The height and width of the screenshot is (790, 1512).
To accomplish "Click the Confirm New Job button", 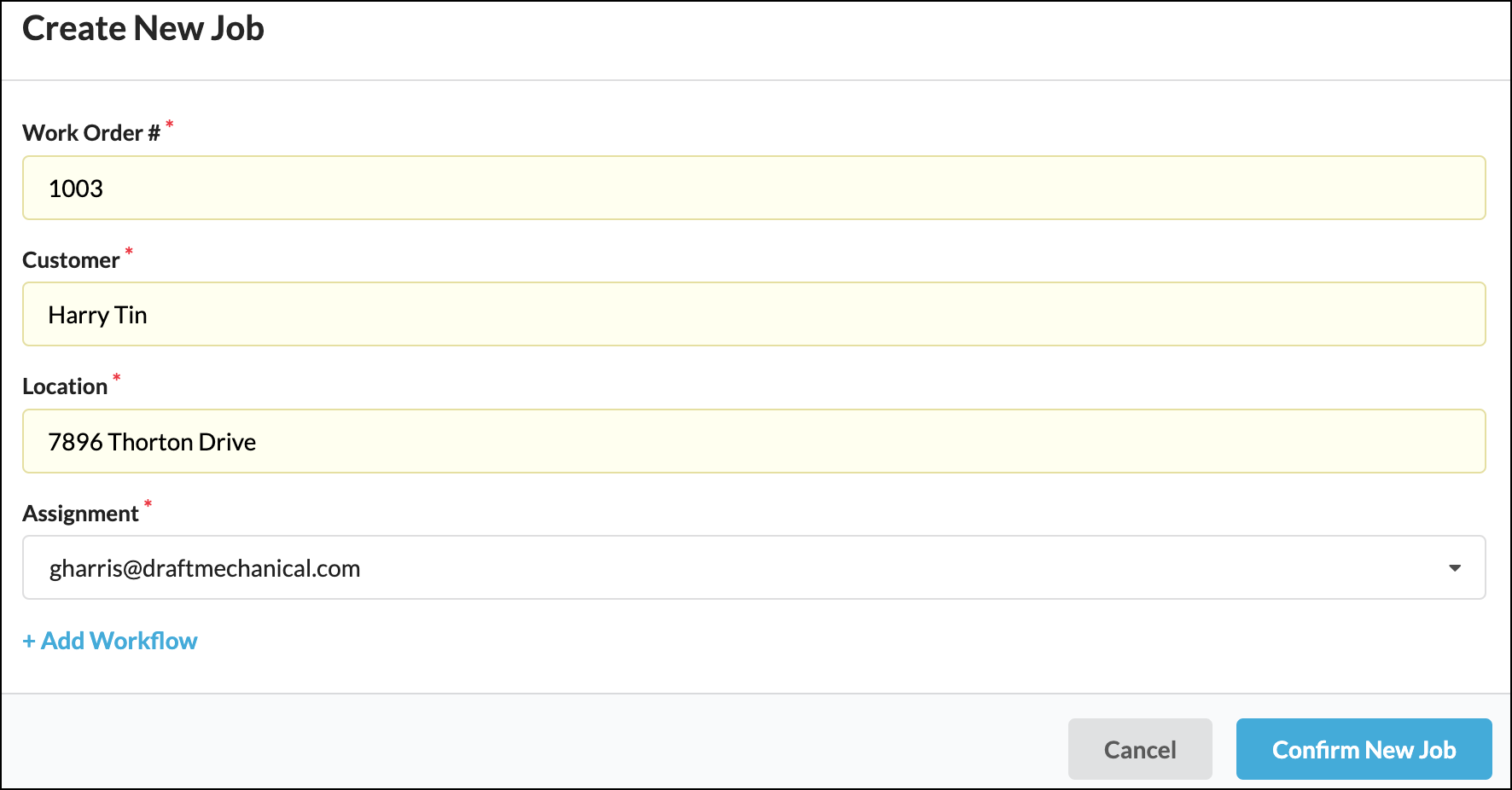I will click(1364, 749).
